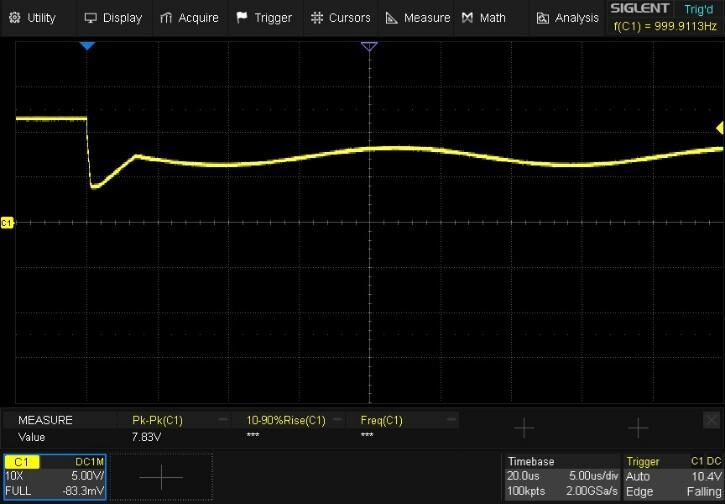Click the 10X probe attenuation value

pyautogui.click(x=14, y=476)
